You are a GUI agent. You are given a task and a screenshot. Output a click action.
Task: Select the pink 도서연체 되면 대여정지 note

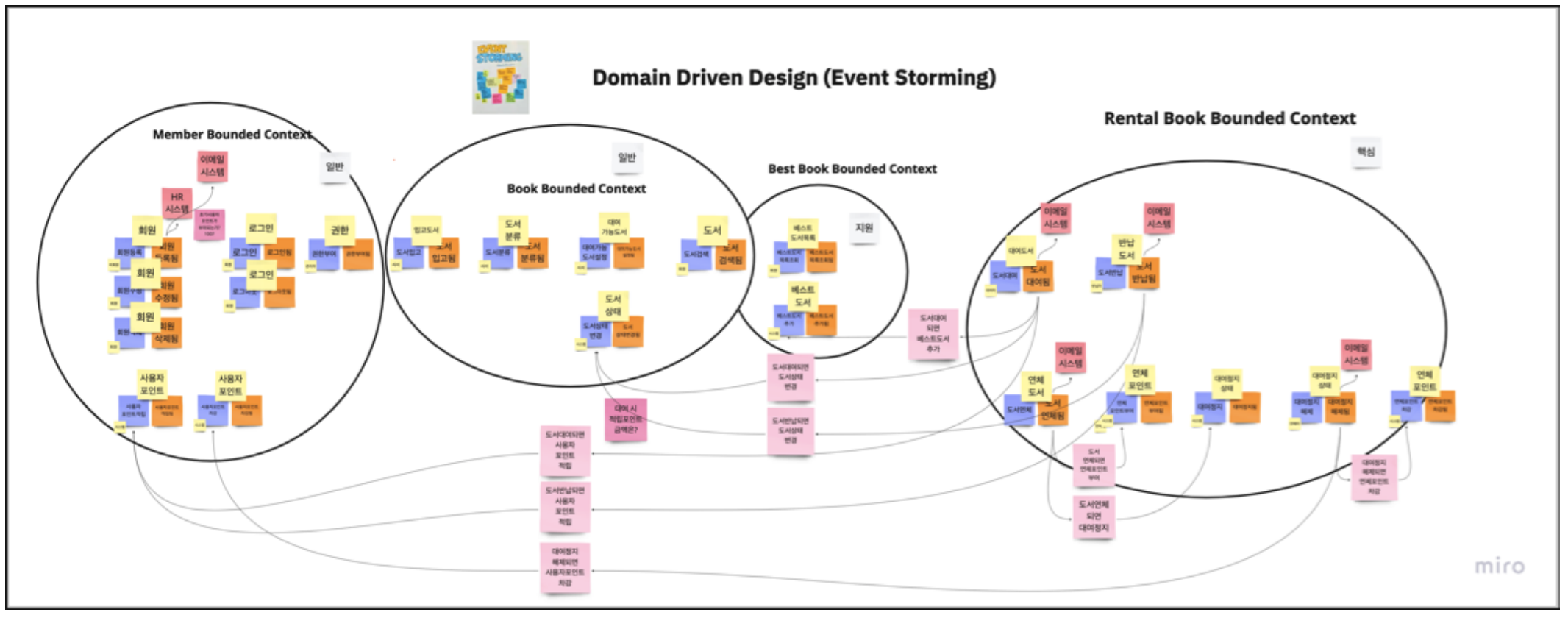pyautogui.click(x=1094, y=516)
